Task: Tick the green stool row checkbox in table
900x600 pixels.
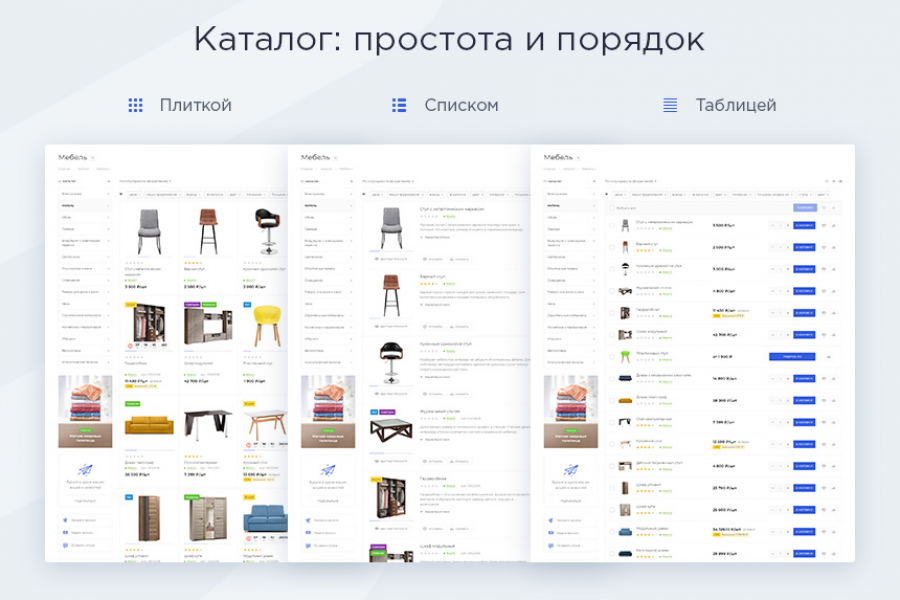Action: [x=612, y=357]
